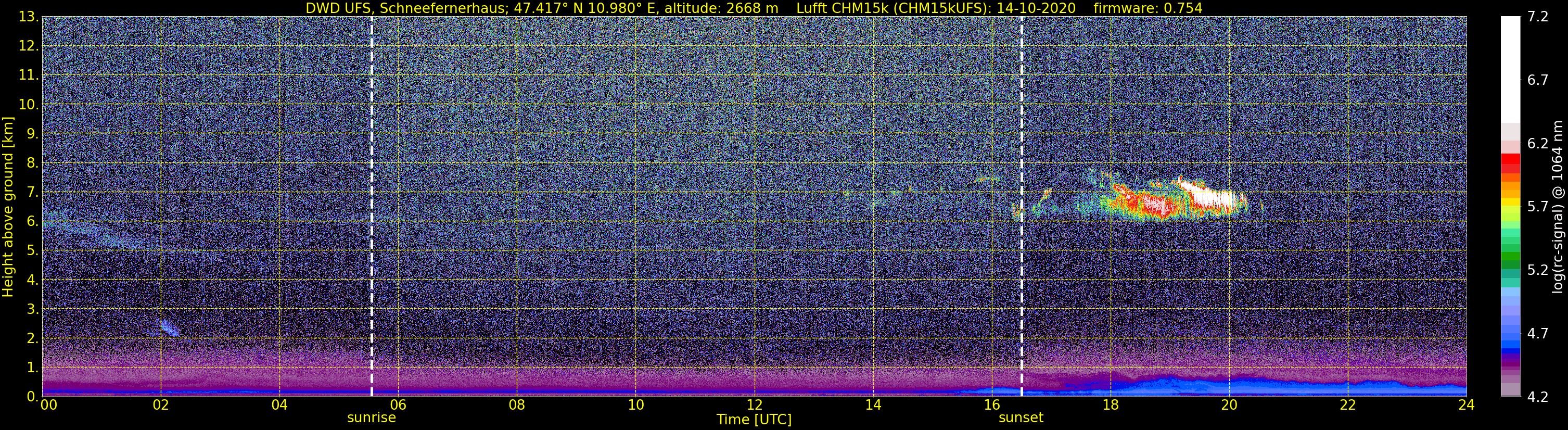Viewport: 1568px width, 430px height.
Task: Click the 'DWD UFS, Schneefernerhaus' station text in the title
Action: (x=406, y=8)
